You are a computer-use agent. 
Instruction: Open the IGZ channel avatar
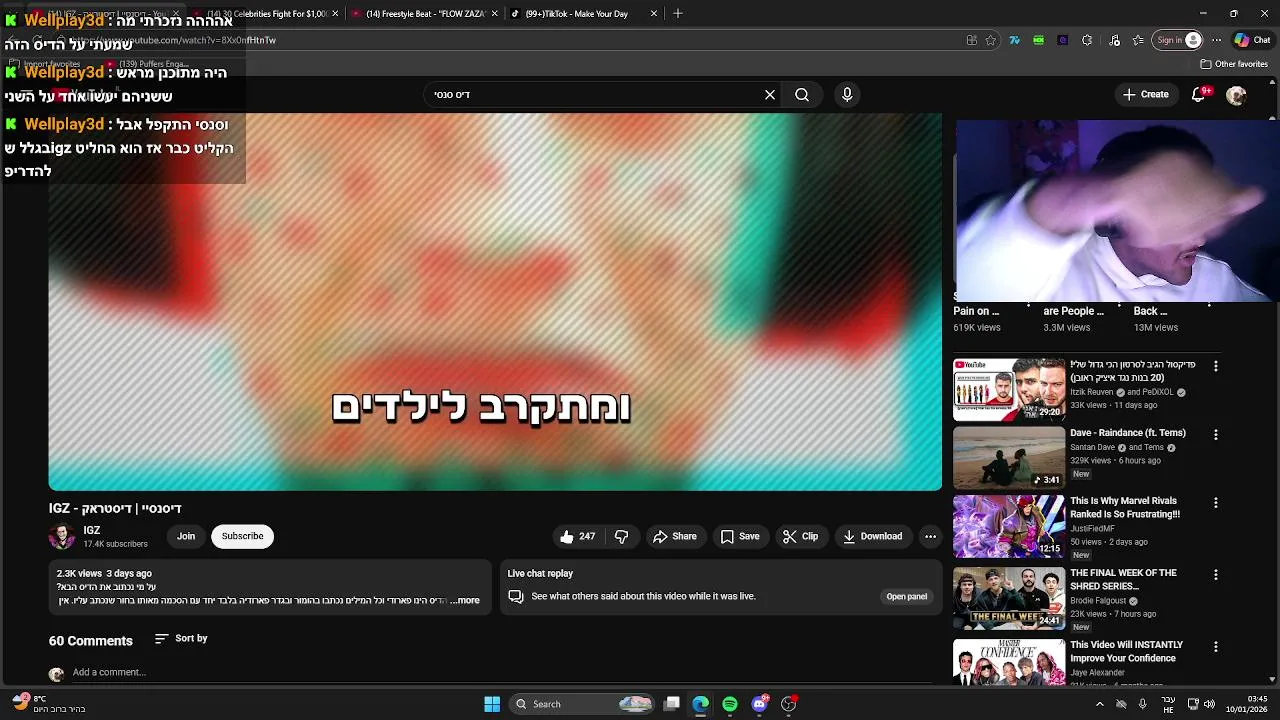point(62,536)
